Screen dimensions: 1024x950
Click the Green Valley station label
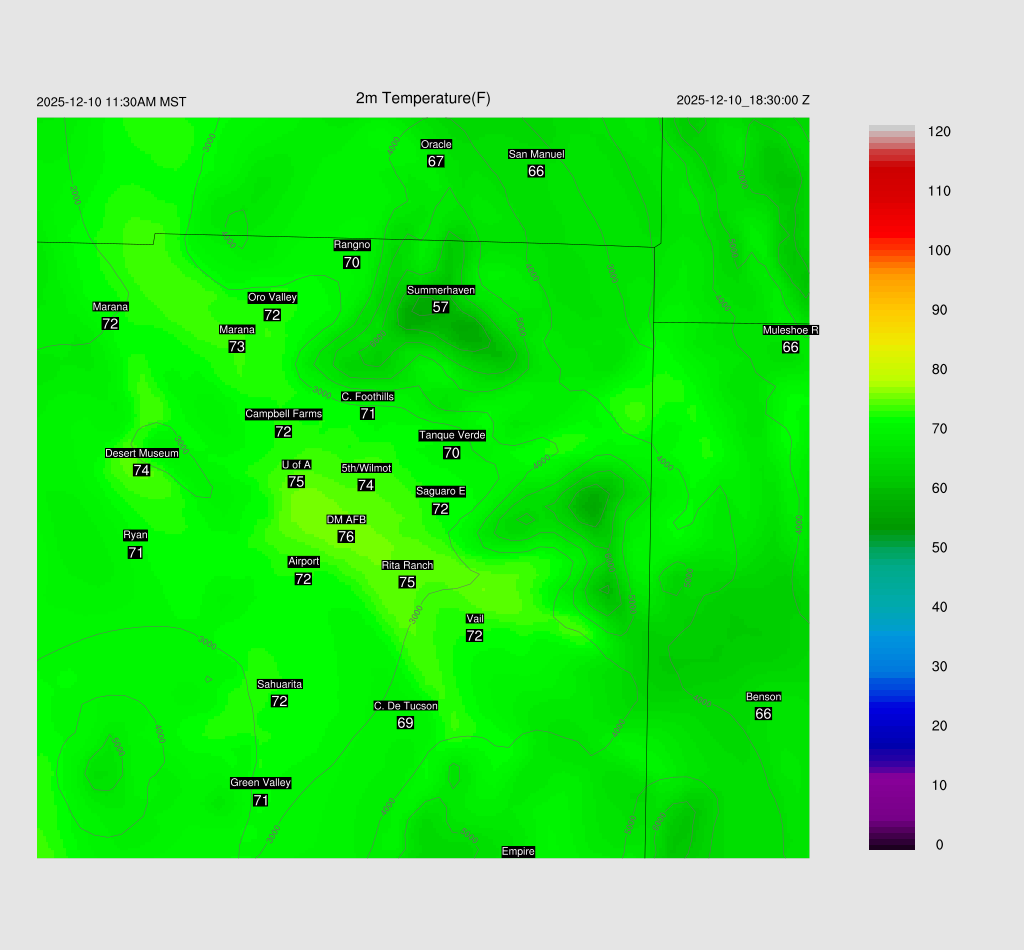[260, 783]
